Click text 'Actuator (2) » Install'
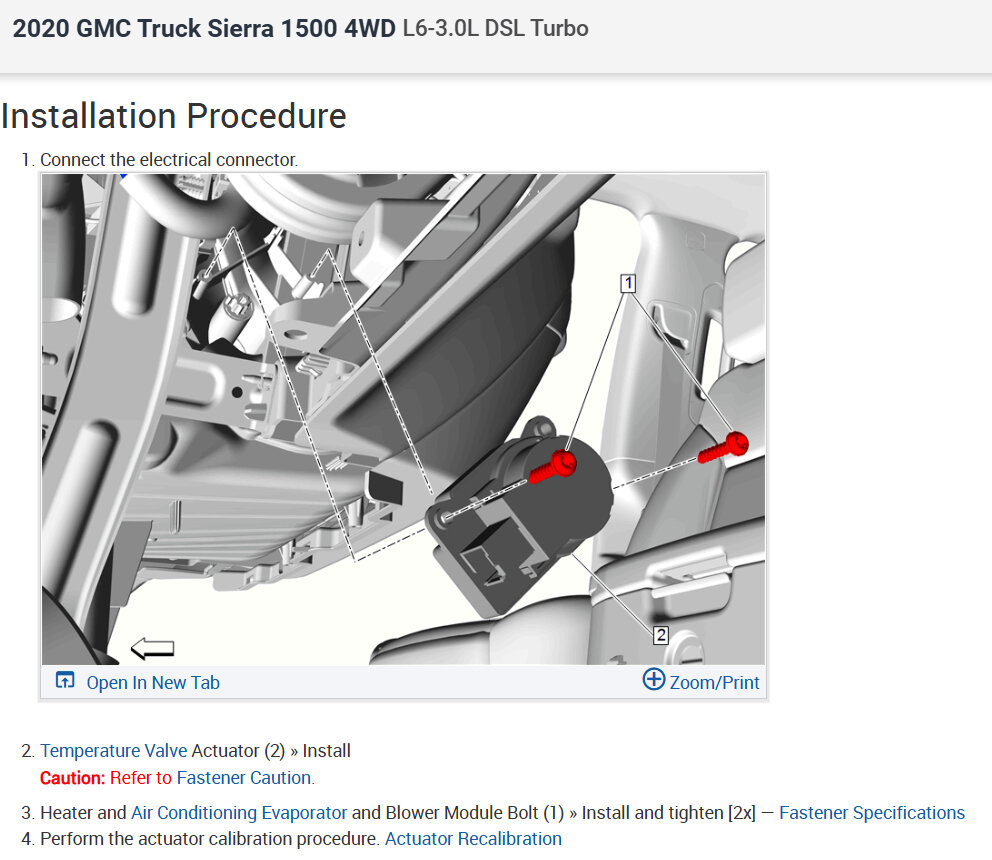This screenshot has width=992, height=860. [x=271, y=751]
